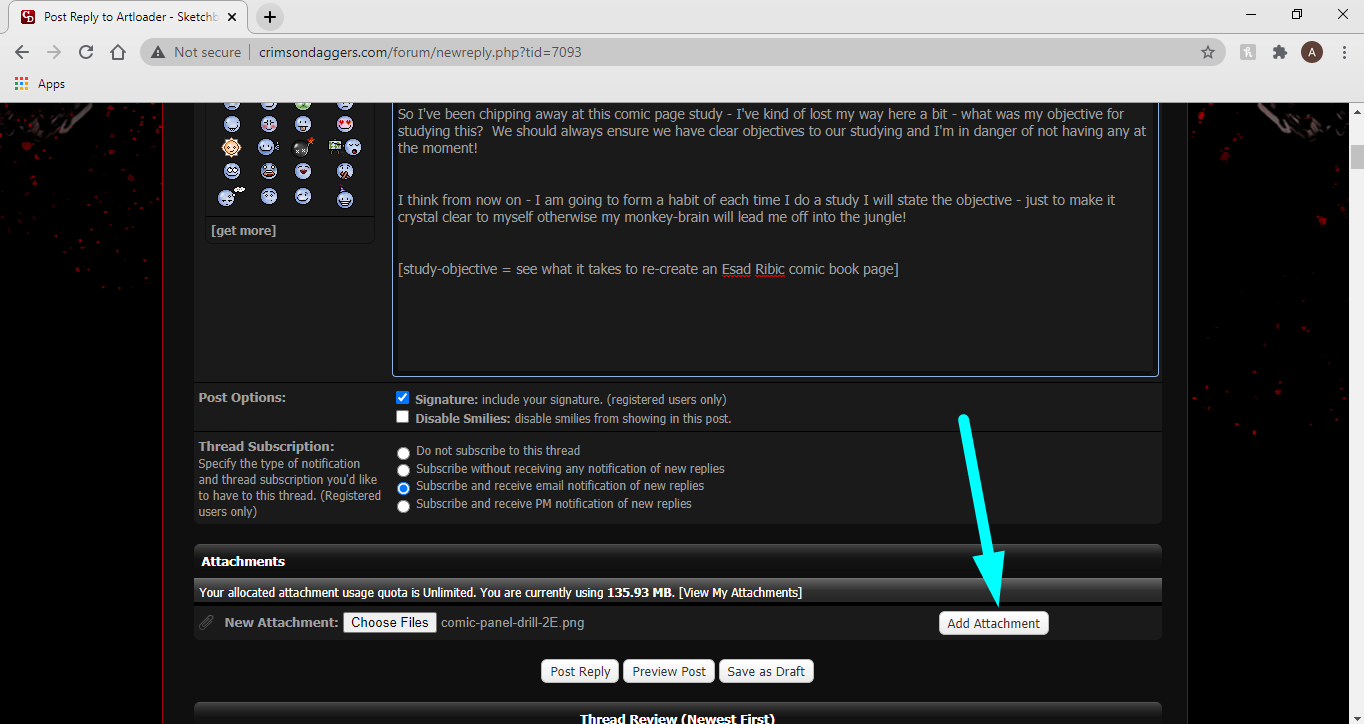Insert the winking smiley

click(x=303, y=196)
